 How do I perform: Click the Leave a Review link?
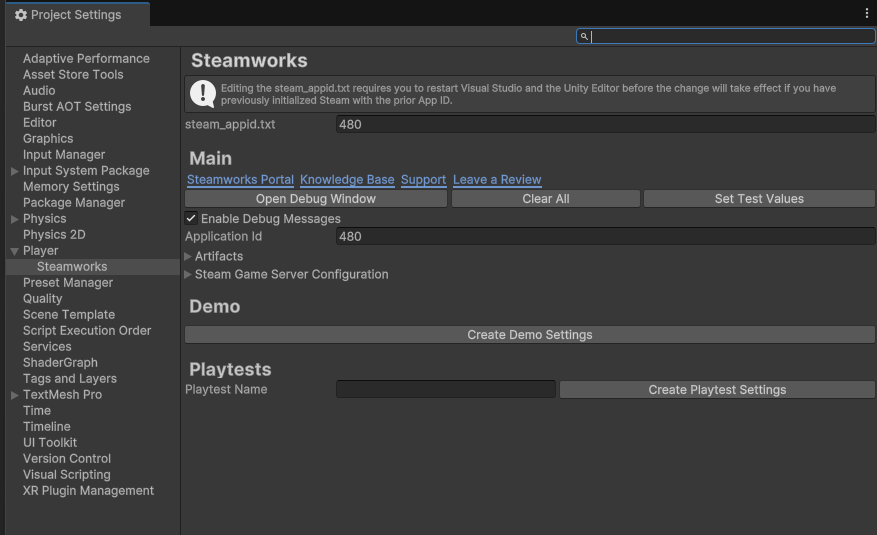click(x=497, y=179)
